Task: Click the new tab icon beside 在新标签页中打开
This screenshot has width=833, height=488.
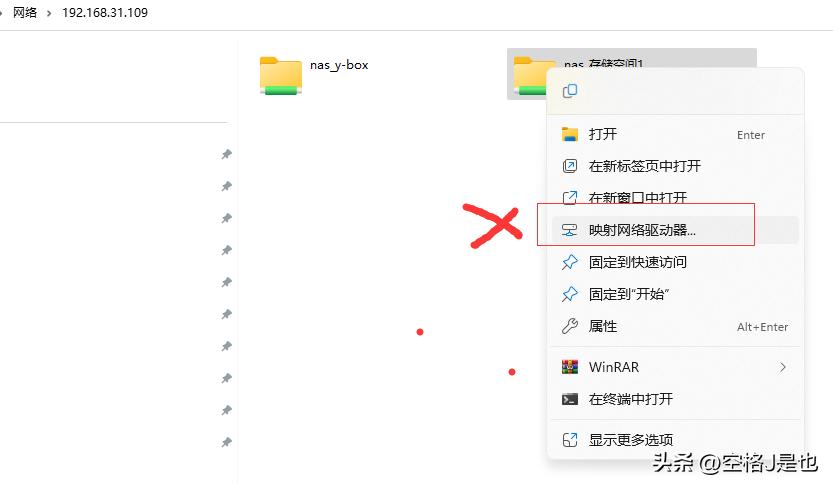Action: [570, 166]
